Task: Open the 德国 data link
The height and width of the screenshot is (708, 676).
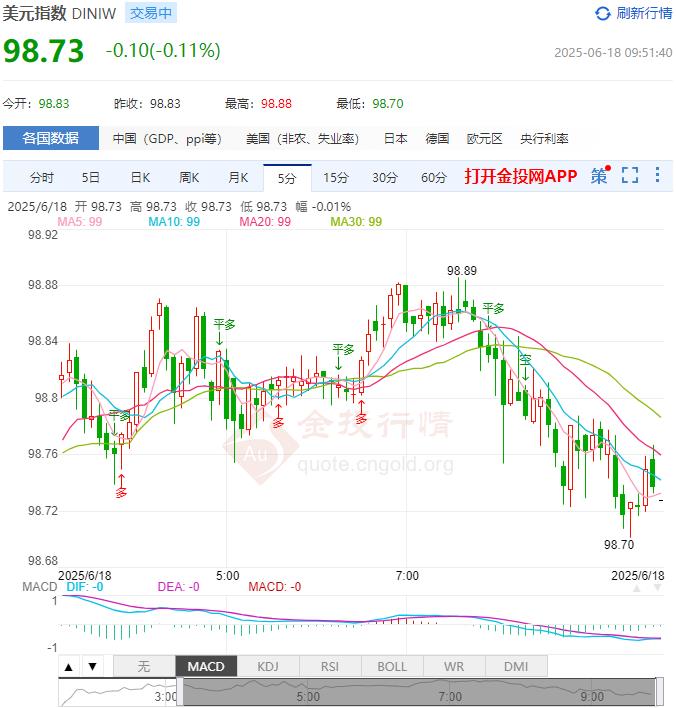Action: coord(437,139)
